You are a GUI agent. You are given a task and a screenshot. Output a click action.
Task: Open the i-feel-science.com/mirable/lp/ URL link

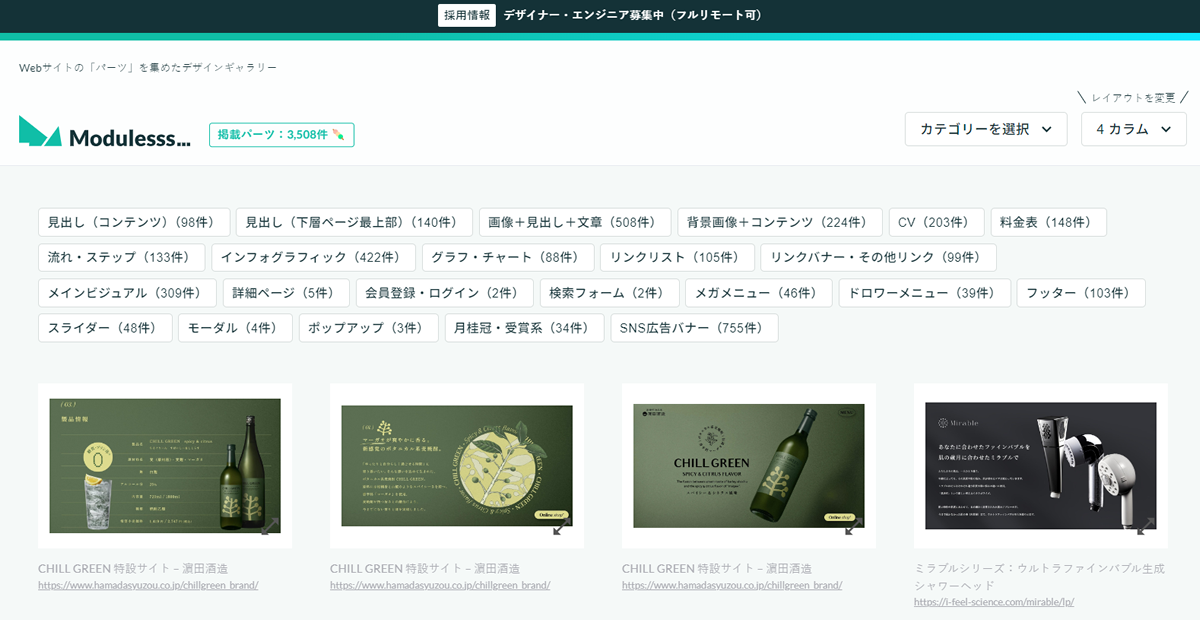point(994,602)
